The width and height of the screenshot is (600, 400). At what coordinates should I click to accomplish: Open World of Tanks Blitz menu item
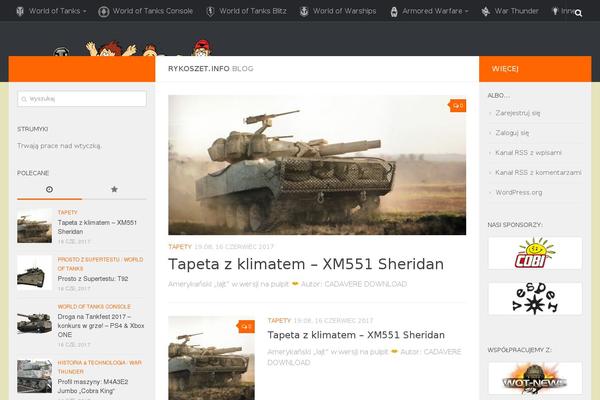pyautogui.click(x=253, y=11)
